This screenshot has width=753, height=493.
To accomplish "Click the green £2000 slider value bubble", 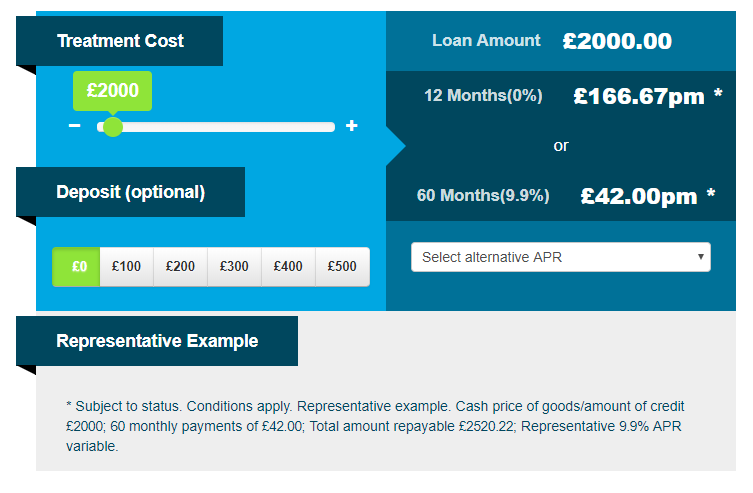I will coord(112,90).
